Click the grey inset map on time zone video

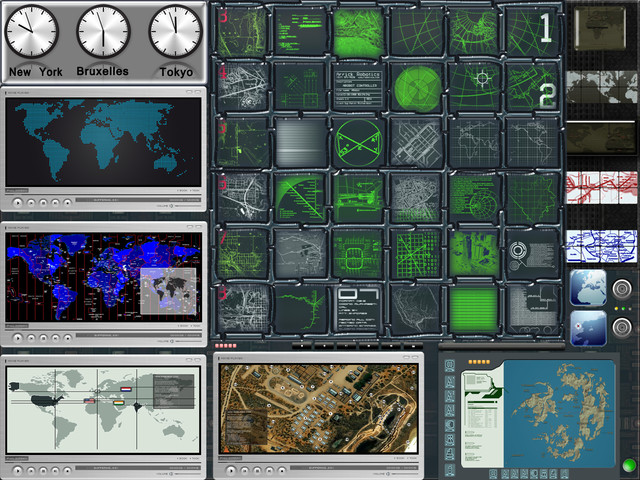point(168,291)
